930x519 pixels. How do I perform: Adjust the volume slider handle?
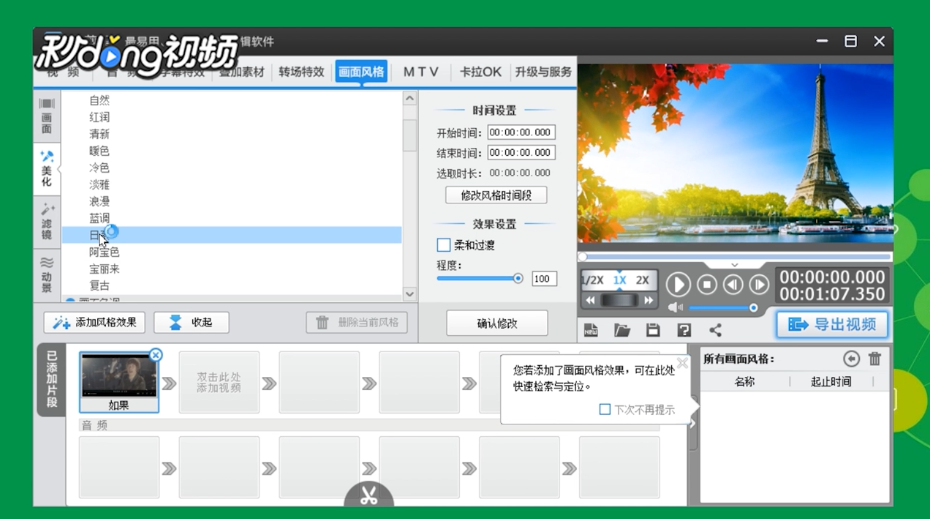[753, 308]
